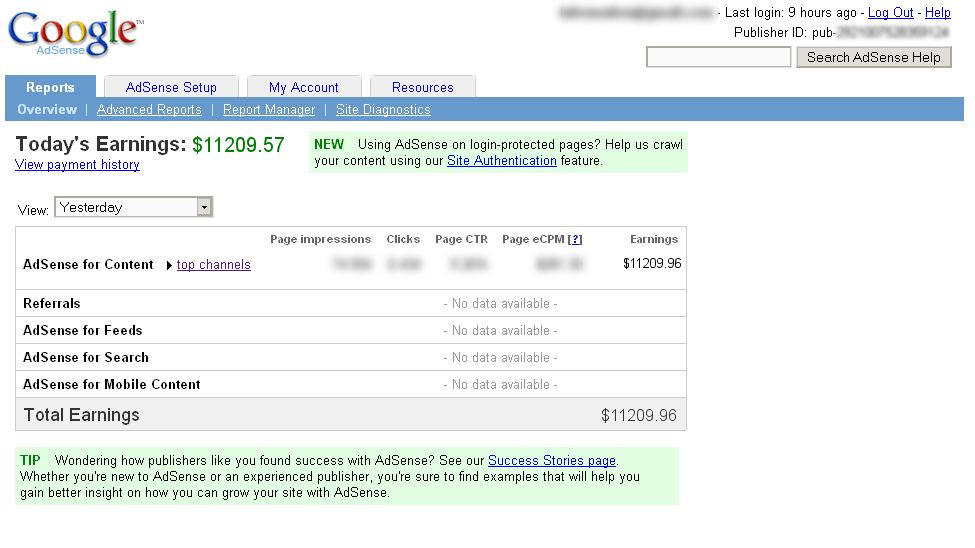Click the Page eCPM [?] help link
Screen dimensions: 975x548
[575, 239]
